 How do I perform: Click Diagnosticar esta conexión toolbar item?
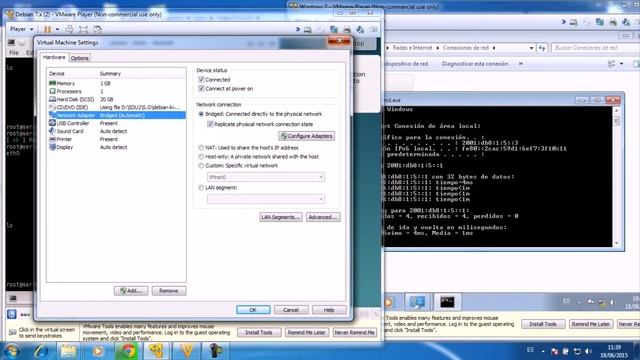pos(475,64)
